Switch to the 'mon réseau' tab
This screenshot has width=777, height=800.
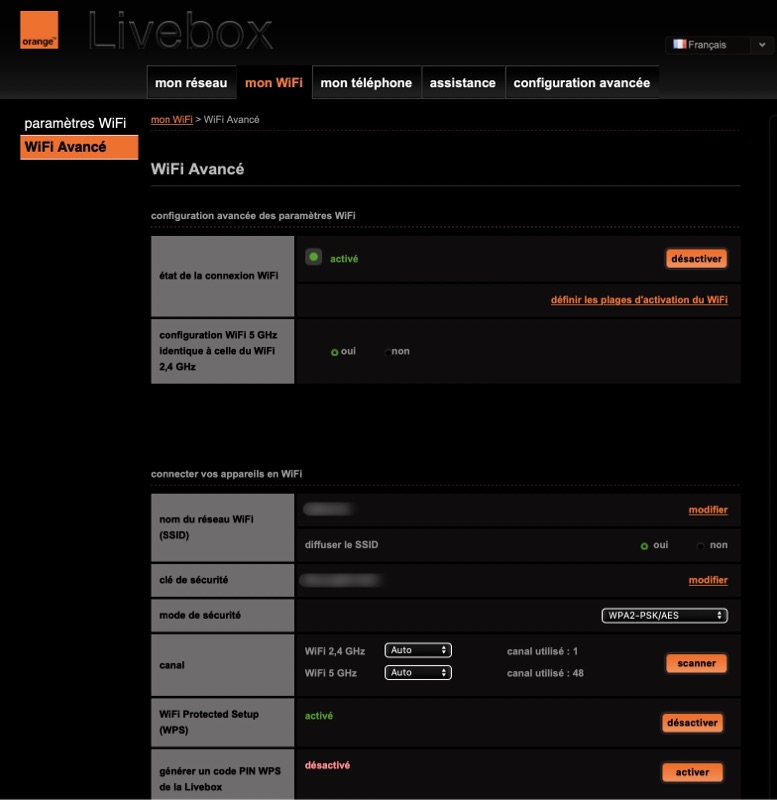tap(191, 83)
